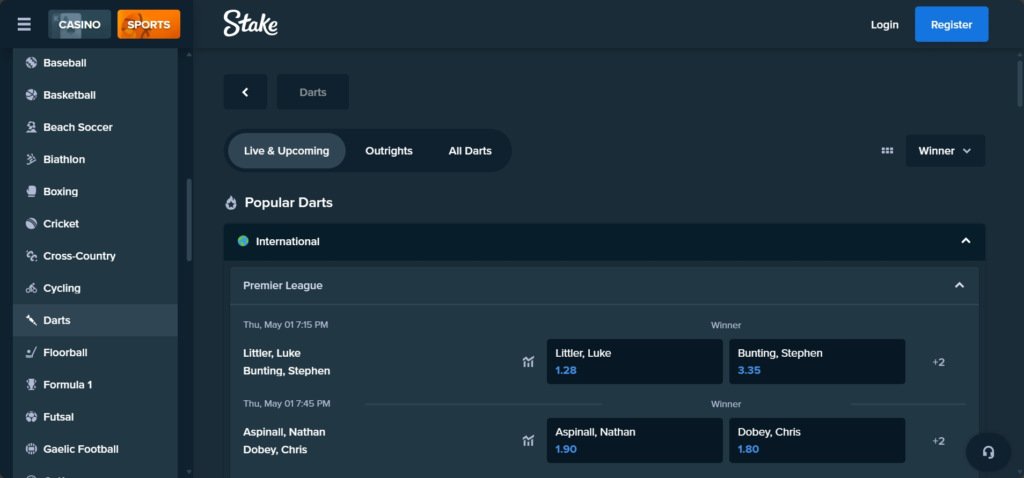Click the Premier League heading text
This screenshot has width=1024, height=478.
tap(283, 285)
